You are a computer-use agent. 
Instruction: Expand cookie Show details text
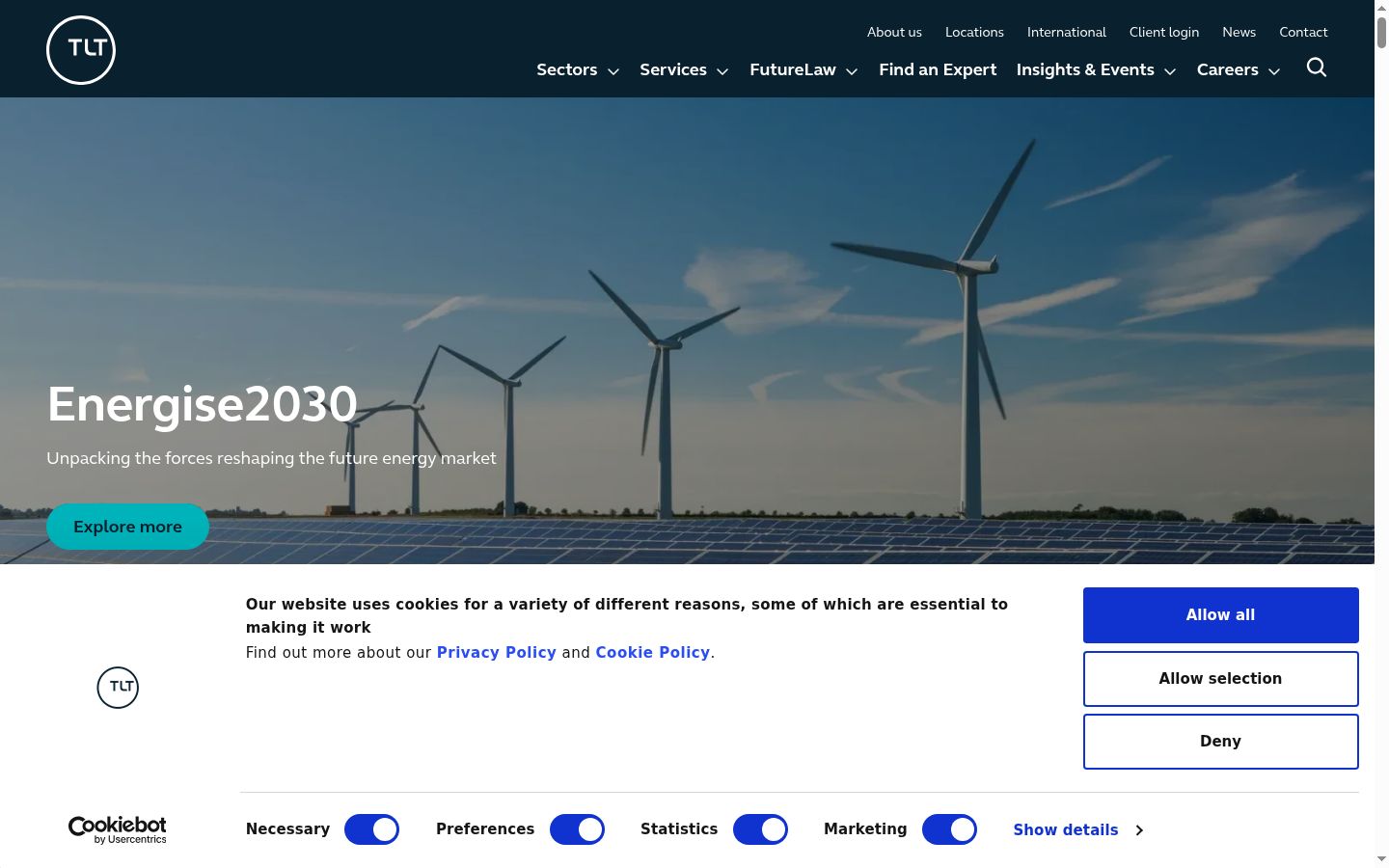[1066, 830]
